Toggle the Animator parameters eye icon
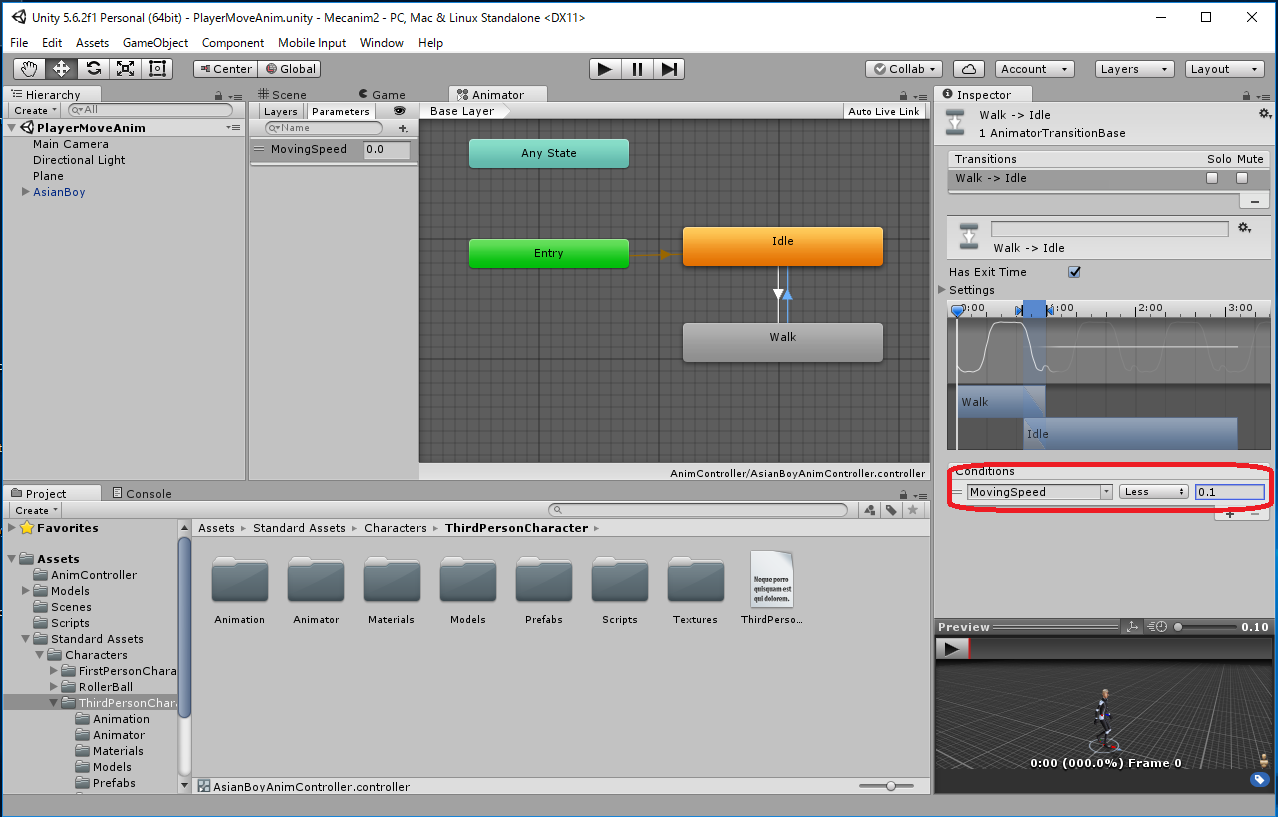 pyautogui.click(x=400, y=111)
